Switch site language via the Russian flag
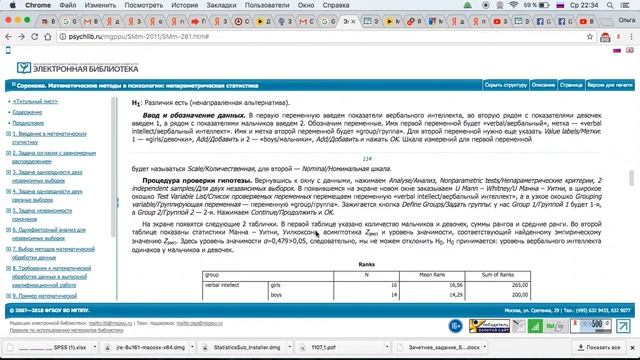 click(x=617, y=50)
